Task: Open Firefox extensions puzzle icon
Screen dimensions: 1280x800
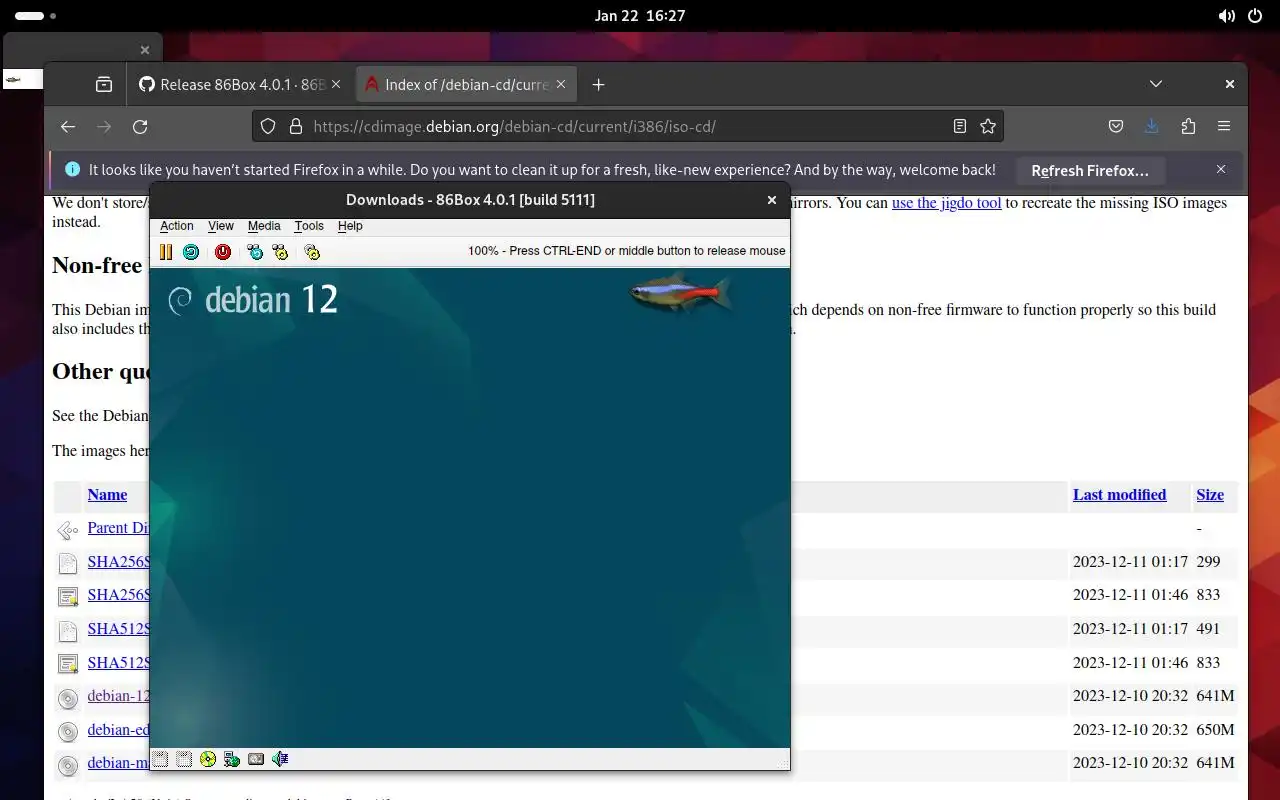Action: (x=1188, y=126)
